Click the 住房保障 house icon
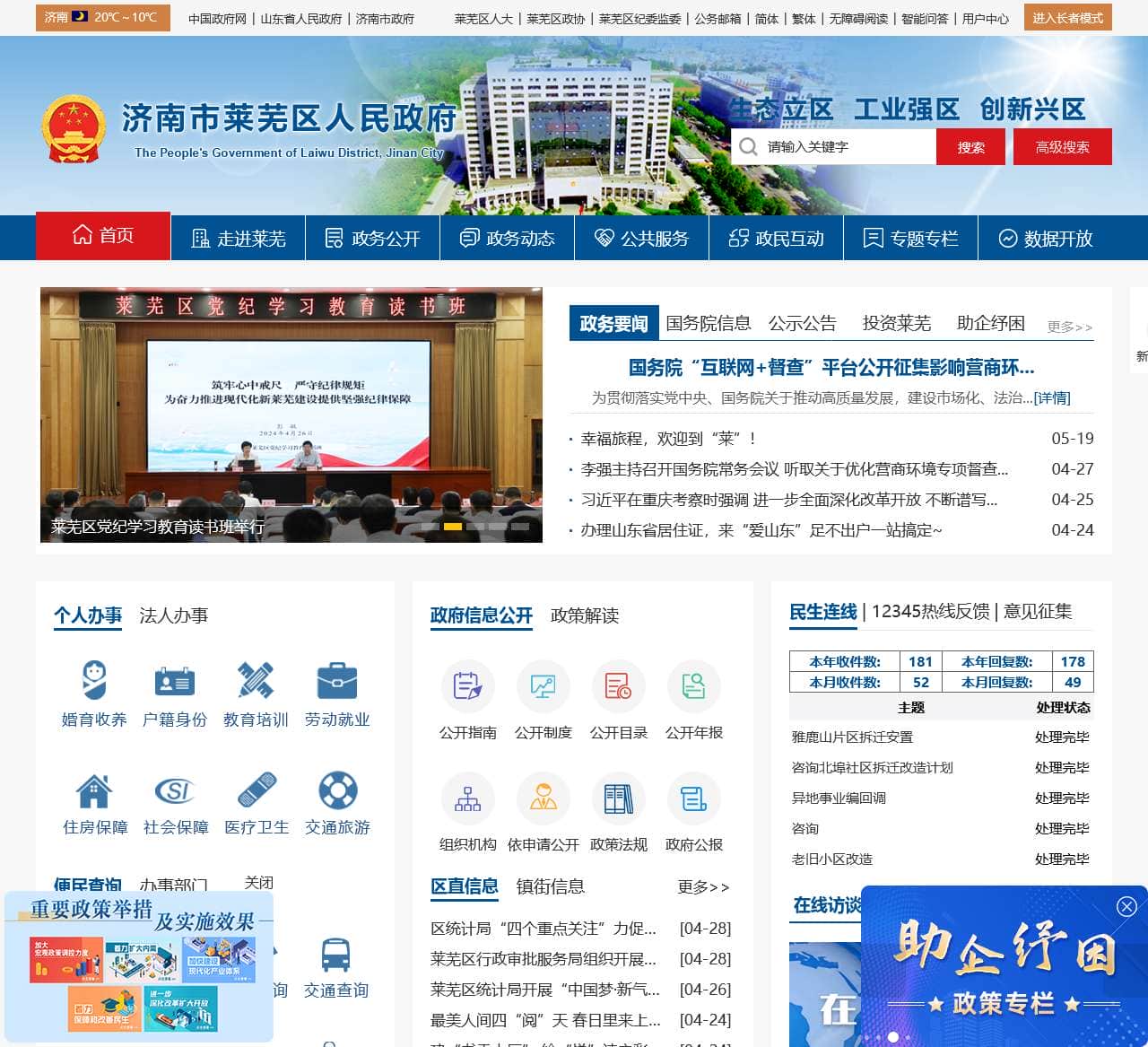 click(94, 790)
